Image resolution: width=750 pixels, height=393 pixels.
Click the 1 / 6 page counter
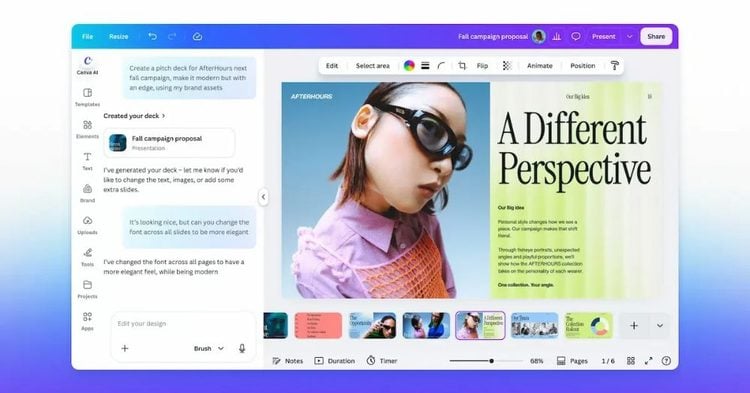tap(608, 361)
